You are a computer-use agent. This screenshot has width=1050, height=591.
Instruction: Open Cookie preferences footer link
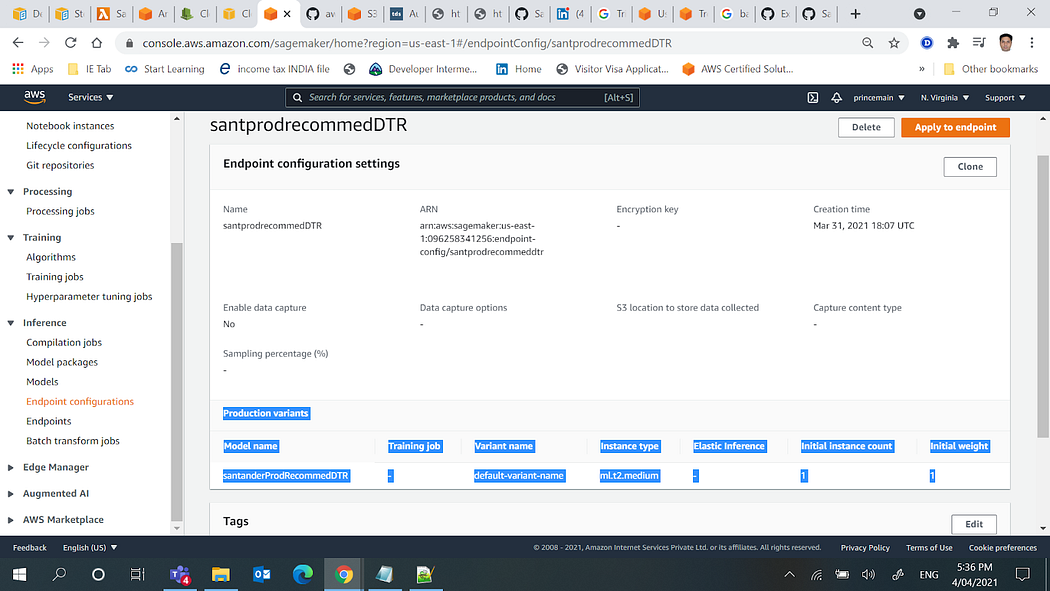1002,547
